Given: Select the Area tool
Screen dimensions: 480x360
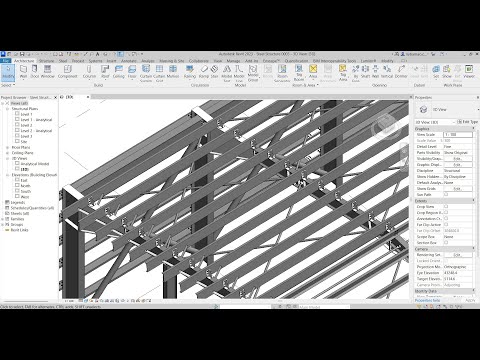Looking at the screenshot, I should (313, 72).
